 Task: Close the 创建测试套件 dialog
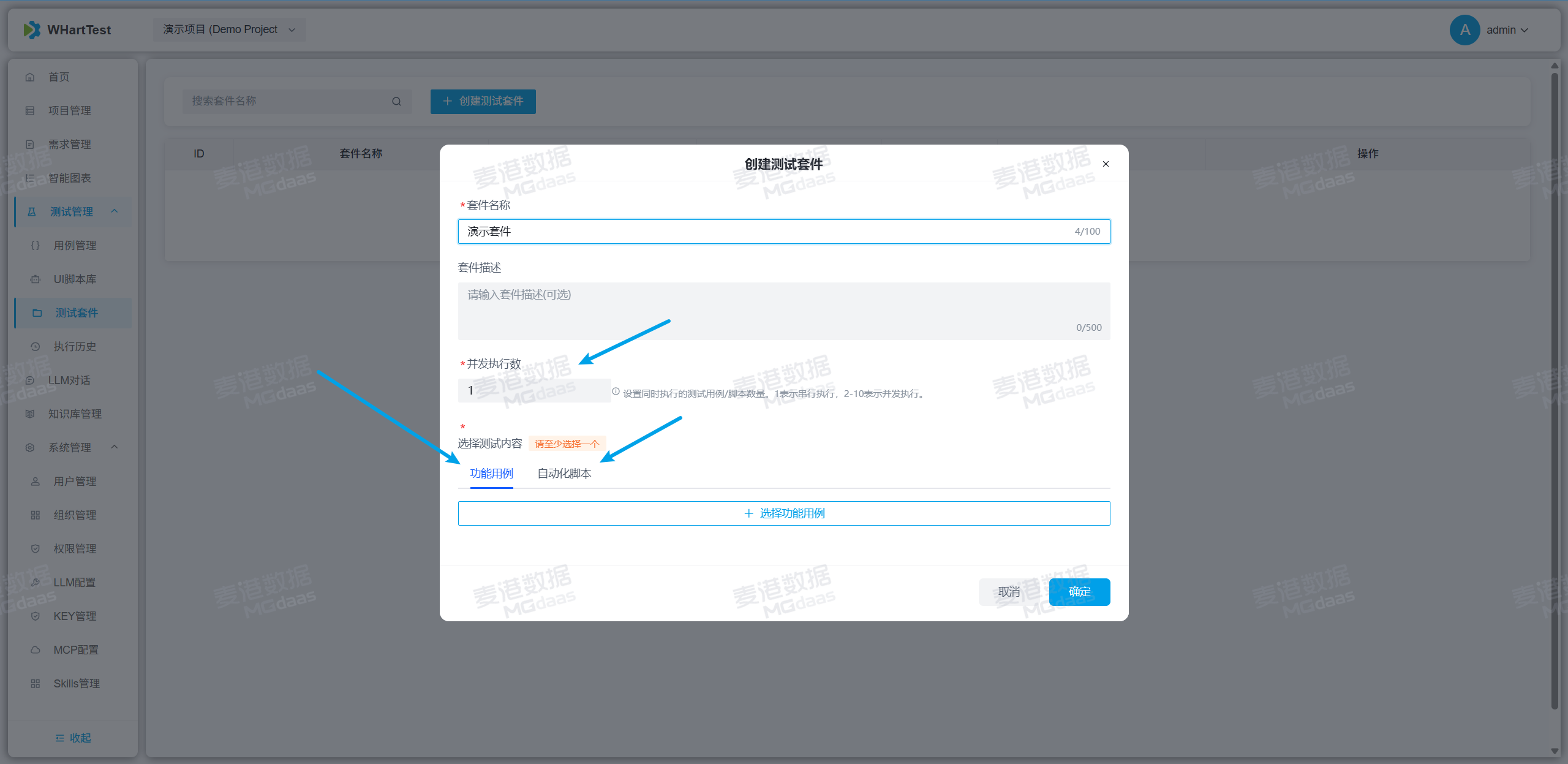pyautogui.click(x=1106, y=164)
